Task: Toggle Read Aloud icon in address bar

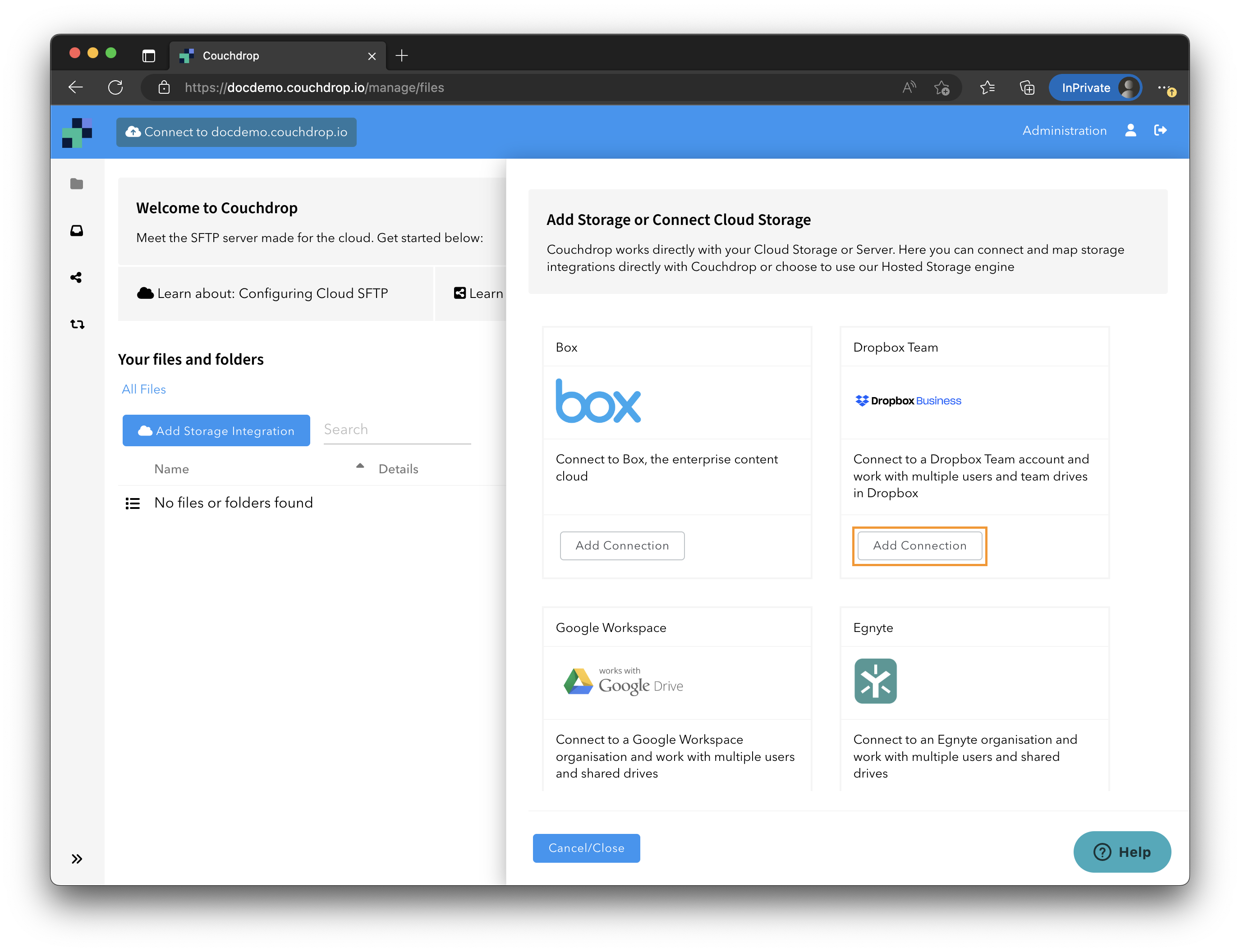Action: 909,87
